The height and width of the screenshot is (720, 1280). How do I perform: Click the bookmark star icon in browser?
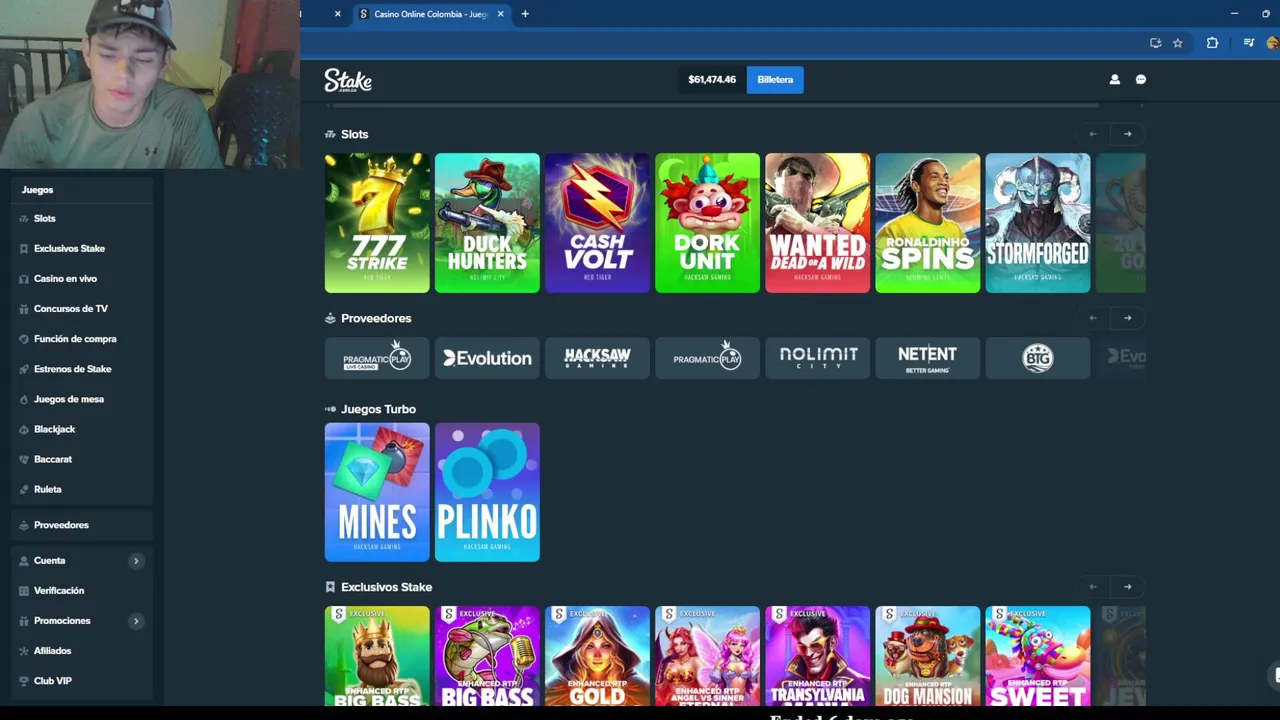[1178, 43]
